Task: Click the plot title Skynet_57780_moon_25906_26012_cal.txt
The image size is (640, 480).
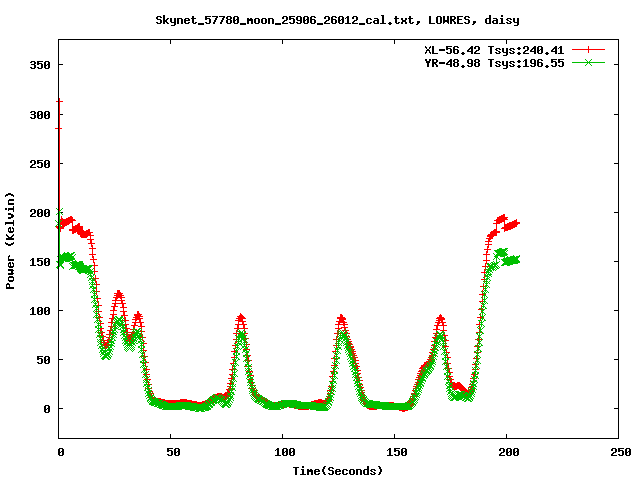Action: click(288, 20)
